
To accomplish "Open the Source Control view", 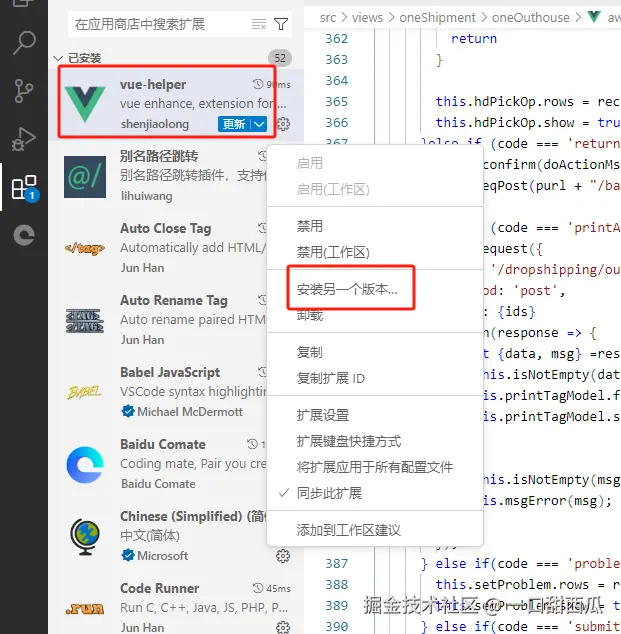I will pyautogui.click(x=24, y=91).
